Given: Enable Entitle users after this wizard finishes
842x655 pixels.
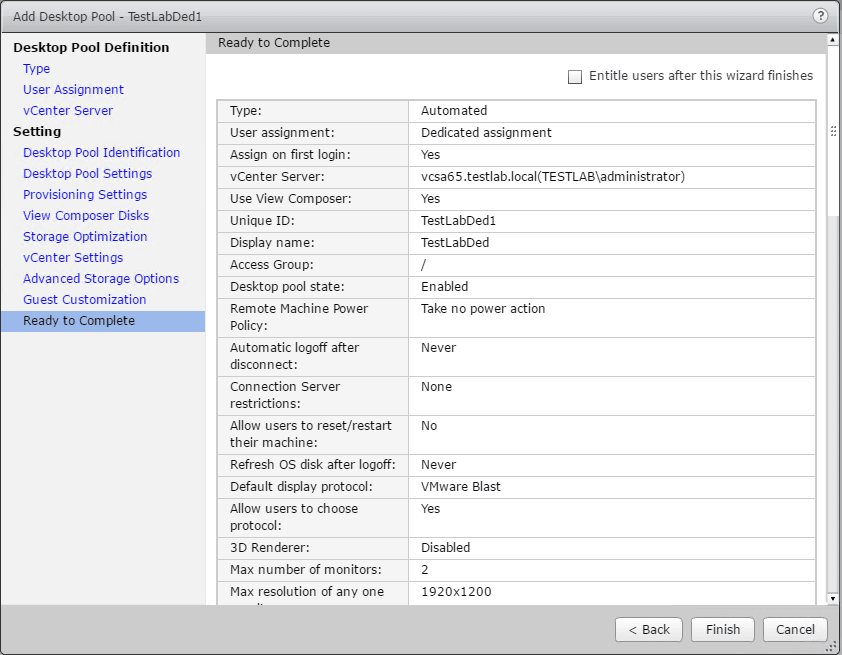Looking at the screenshot, I should click(x=575, y=77).
